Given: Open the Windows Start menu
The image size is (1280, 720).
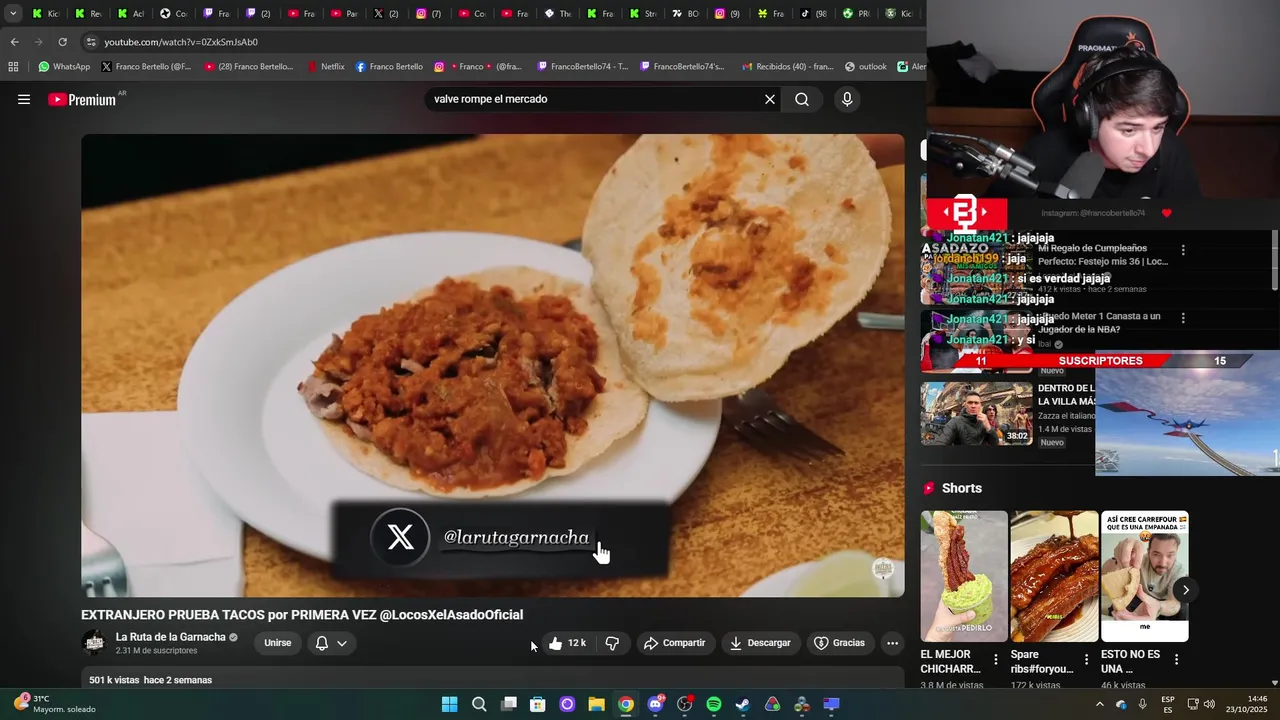Looking at the screenshot, I should [x=450, y=704].
